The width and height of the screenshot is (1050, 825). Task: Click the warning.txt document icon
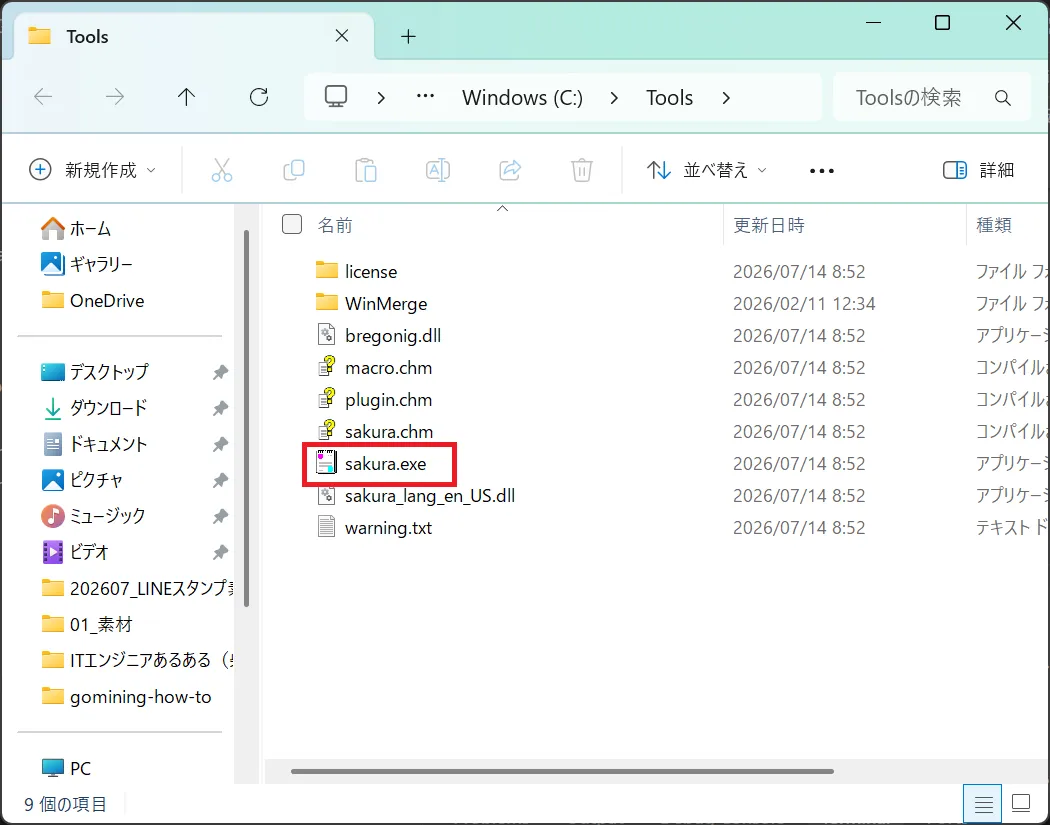[326, 527]
